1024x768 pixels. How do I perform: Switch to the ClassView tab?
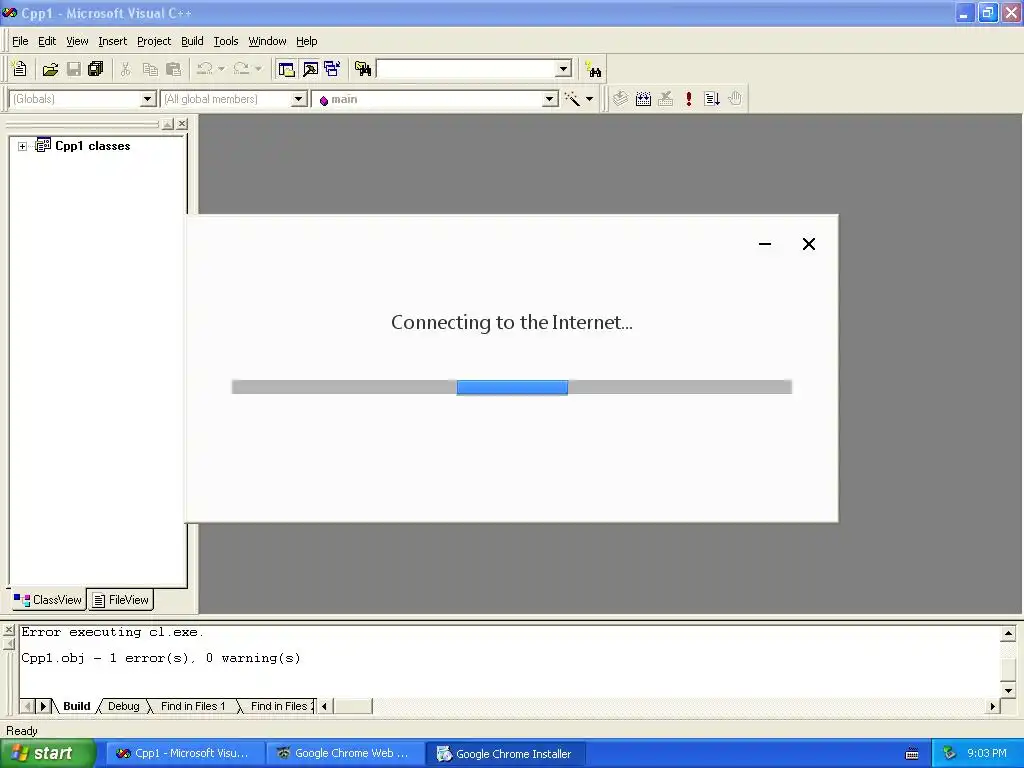[x=48, y=600]
